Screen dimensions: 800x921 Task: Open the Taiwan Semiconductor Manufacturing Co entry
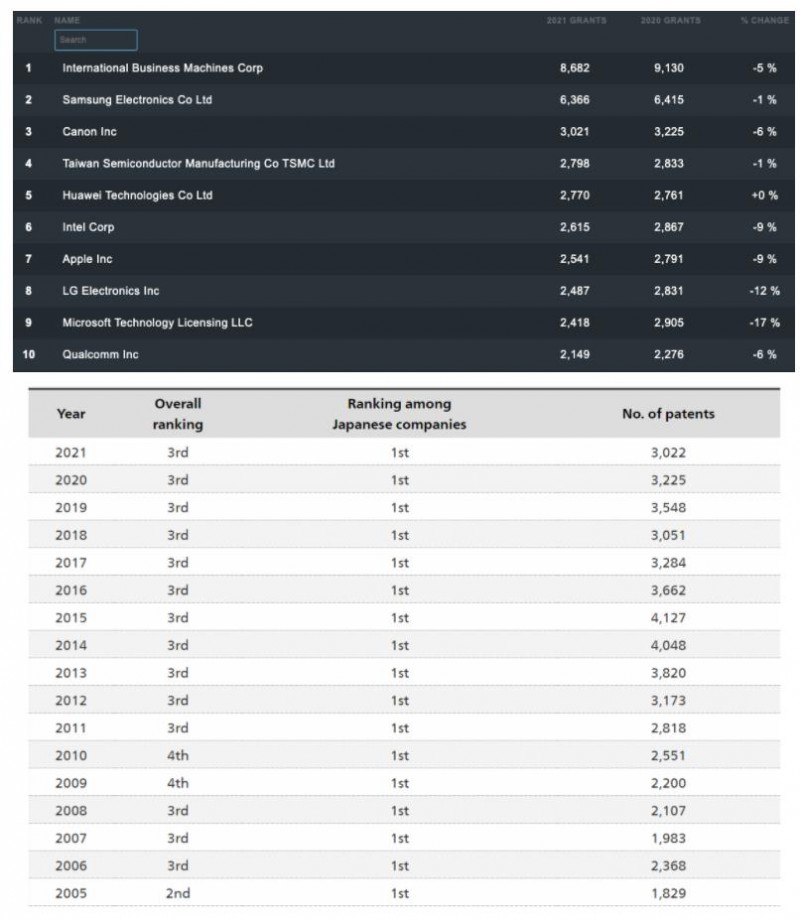198,163
